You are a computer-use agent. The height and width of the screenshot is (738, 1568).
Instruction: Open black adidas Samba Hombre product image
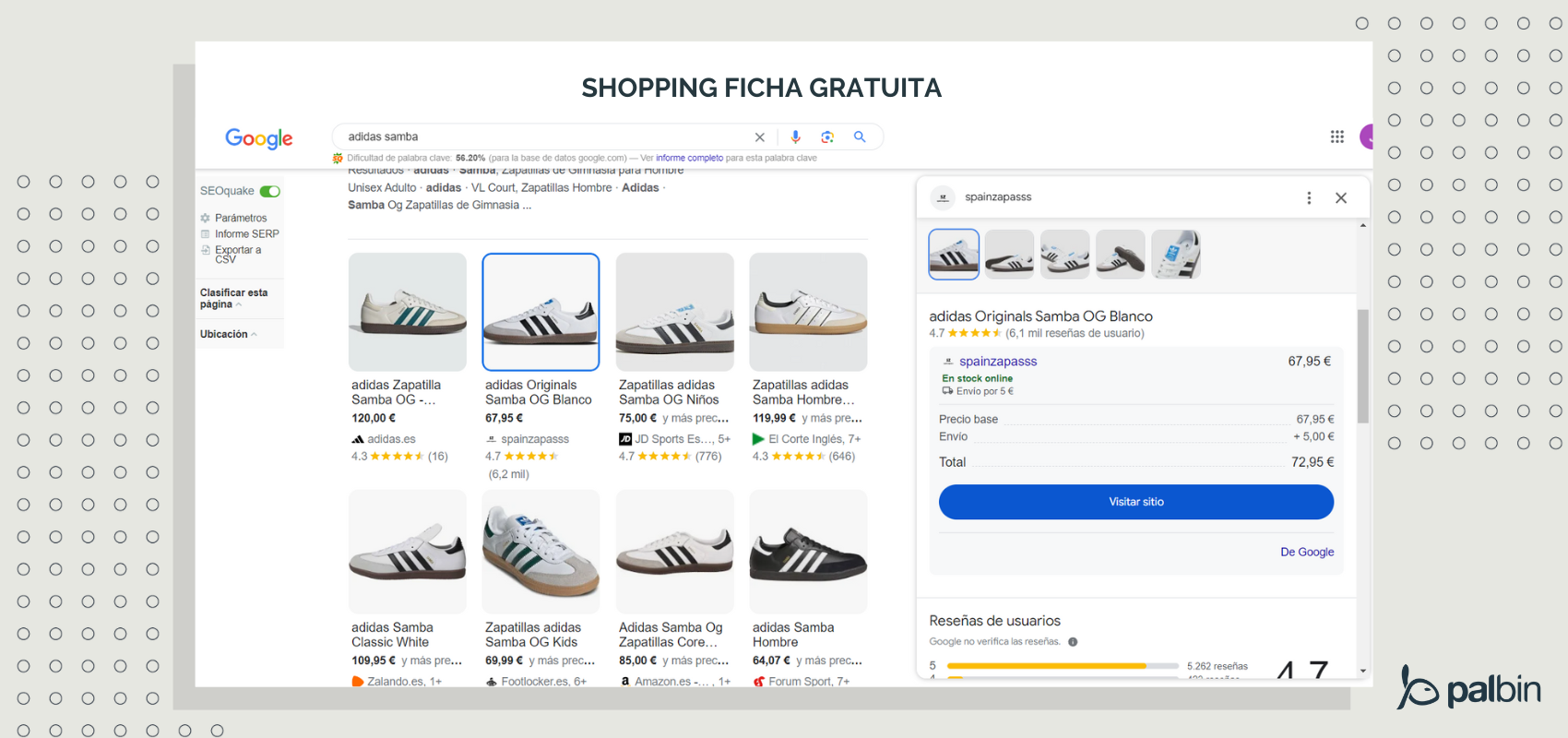pos(808,552)
